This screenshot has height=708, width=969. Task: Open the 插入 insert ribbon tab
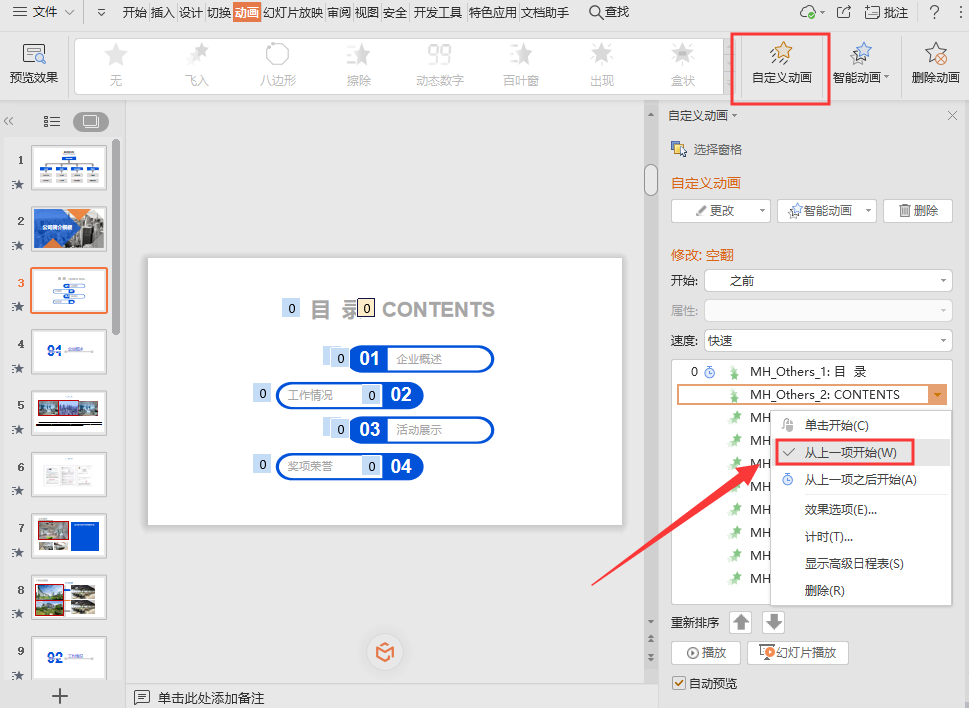coord(162,12)
